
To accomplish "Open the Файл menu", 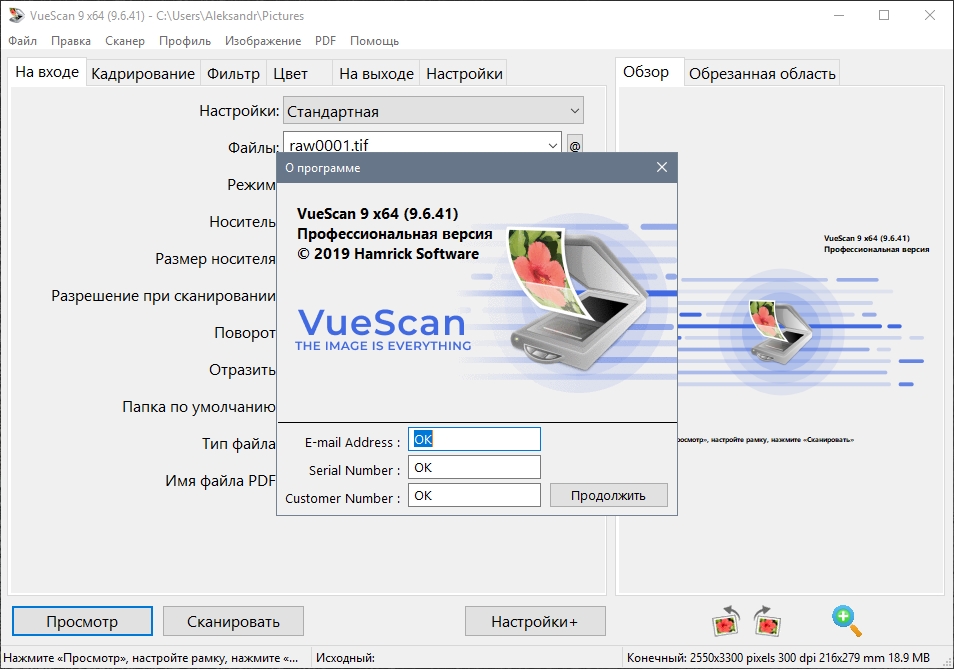I will (x=22, y=41).
